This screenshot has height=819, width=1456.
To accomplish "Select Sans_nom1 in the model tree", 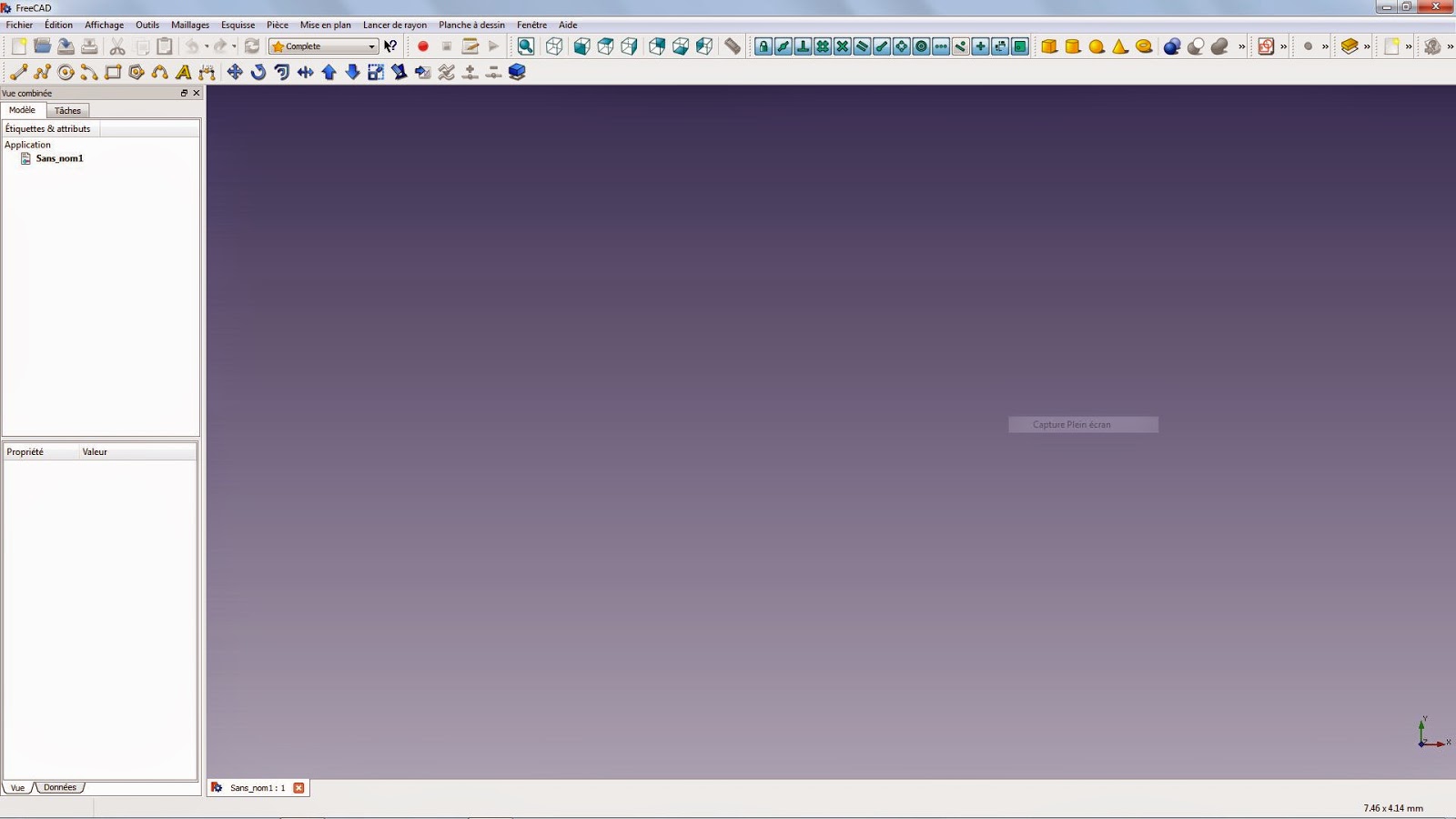I will coord(59,158).
